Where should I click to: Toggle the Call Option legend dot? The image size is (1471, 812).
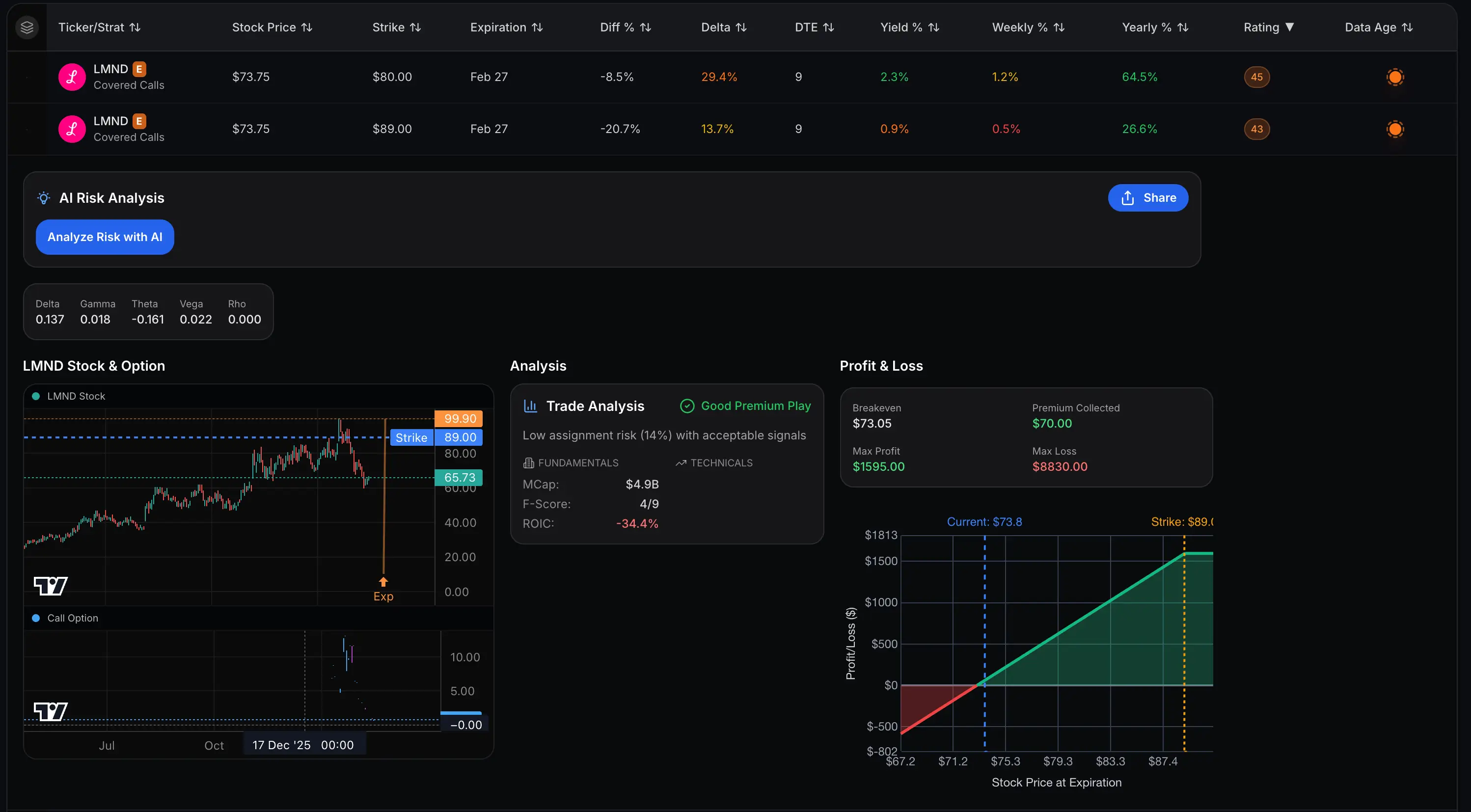[36, 619]
